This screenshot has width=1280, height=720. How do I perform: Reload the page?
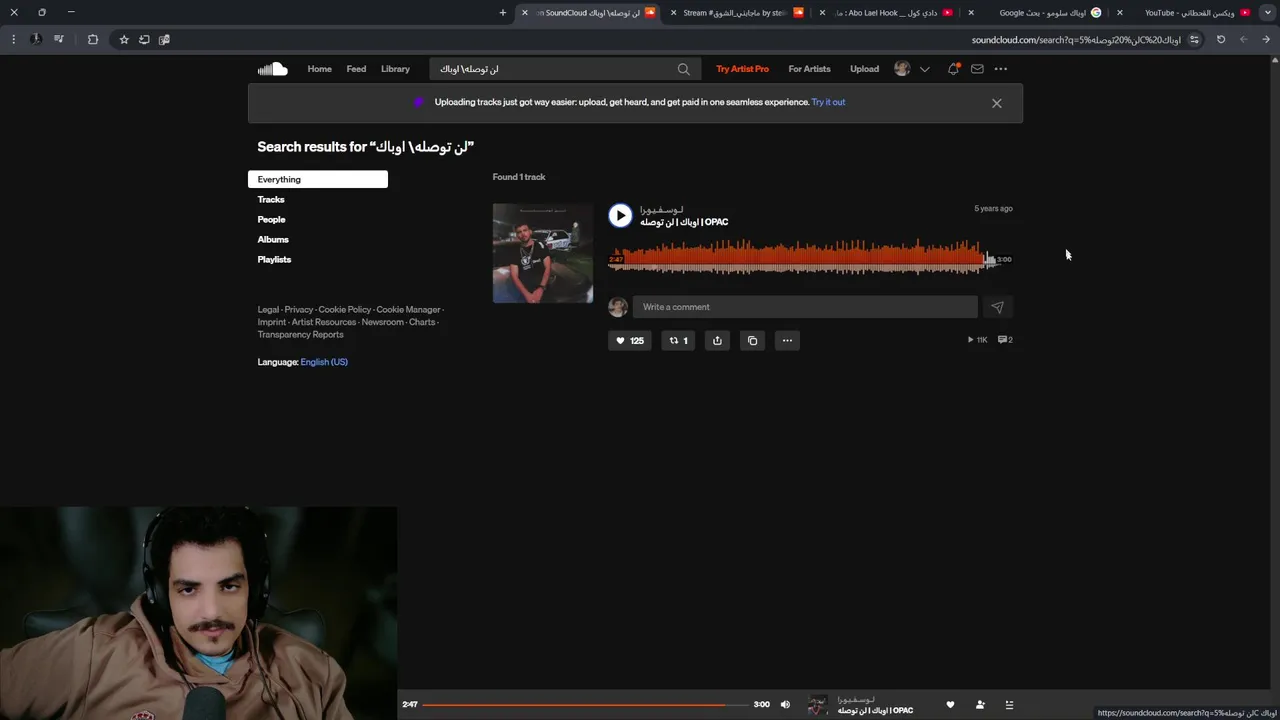(1221, 39)
